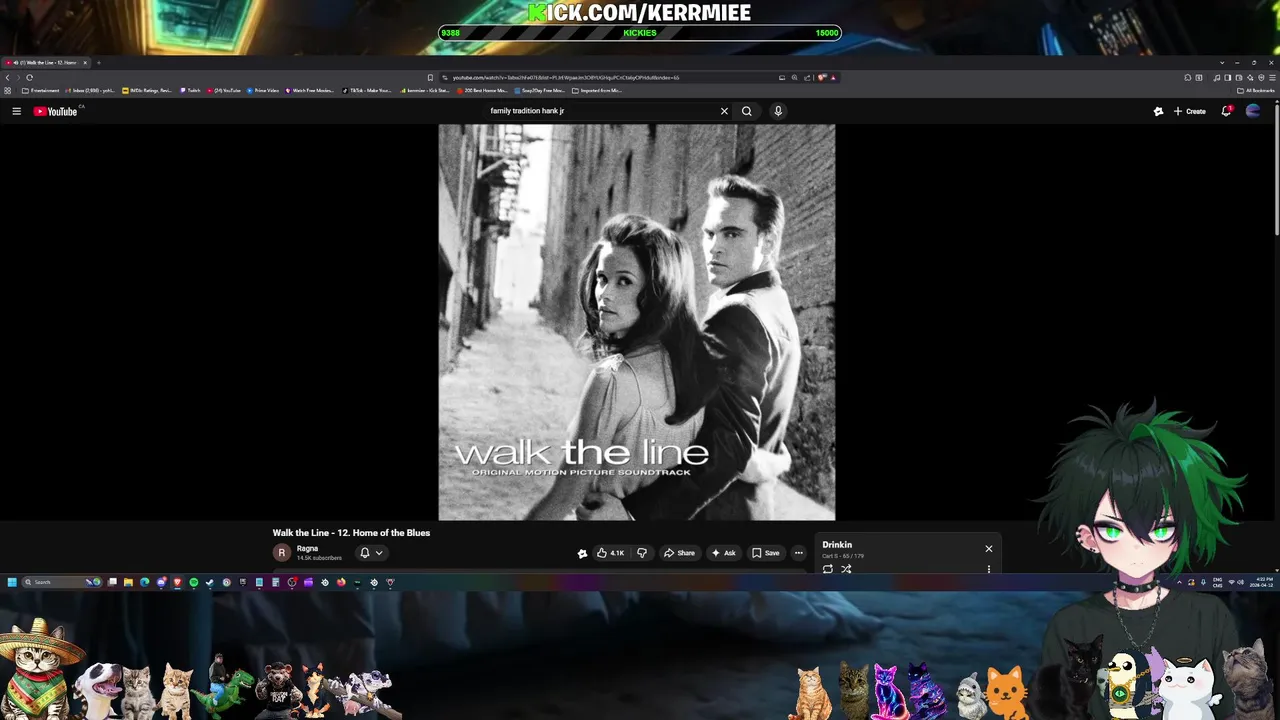Go to YouTube home via logo
Image resolution: width=1280 pixels, height=720 pixels.
[x=56, y=111]
